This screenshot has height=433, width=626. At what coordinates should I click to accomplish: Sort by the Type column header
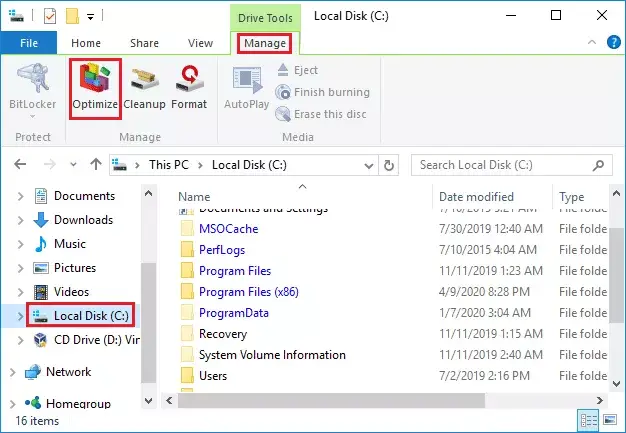571,197
